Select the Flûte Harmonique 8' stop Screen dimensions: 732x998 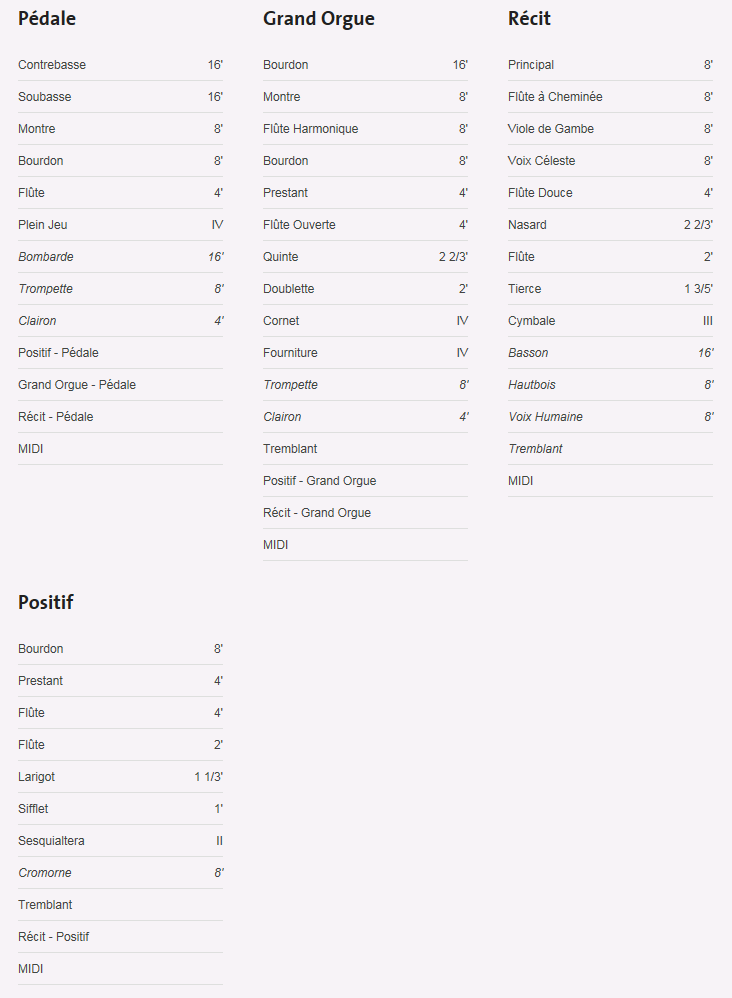pos(365,129)
